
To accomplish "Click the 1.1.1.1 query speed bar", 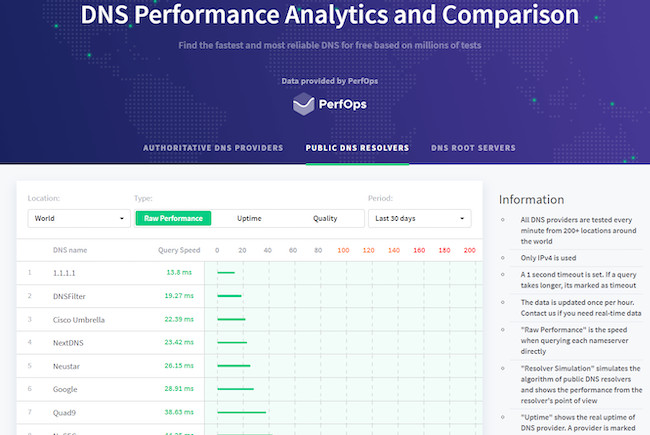I will [225, 272].
